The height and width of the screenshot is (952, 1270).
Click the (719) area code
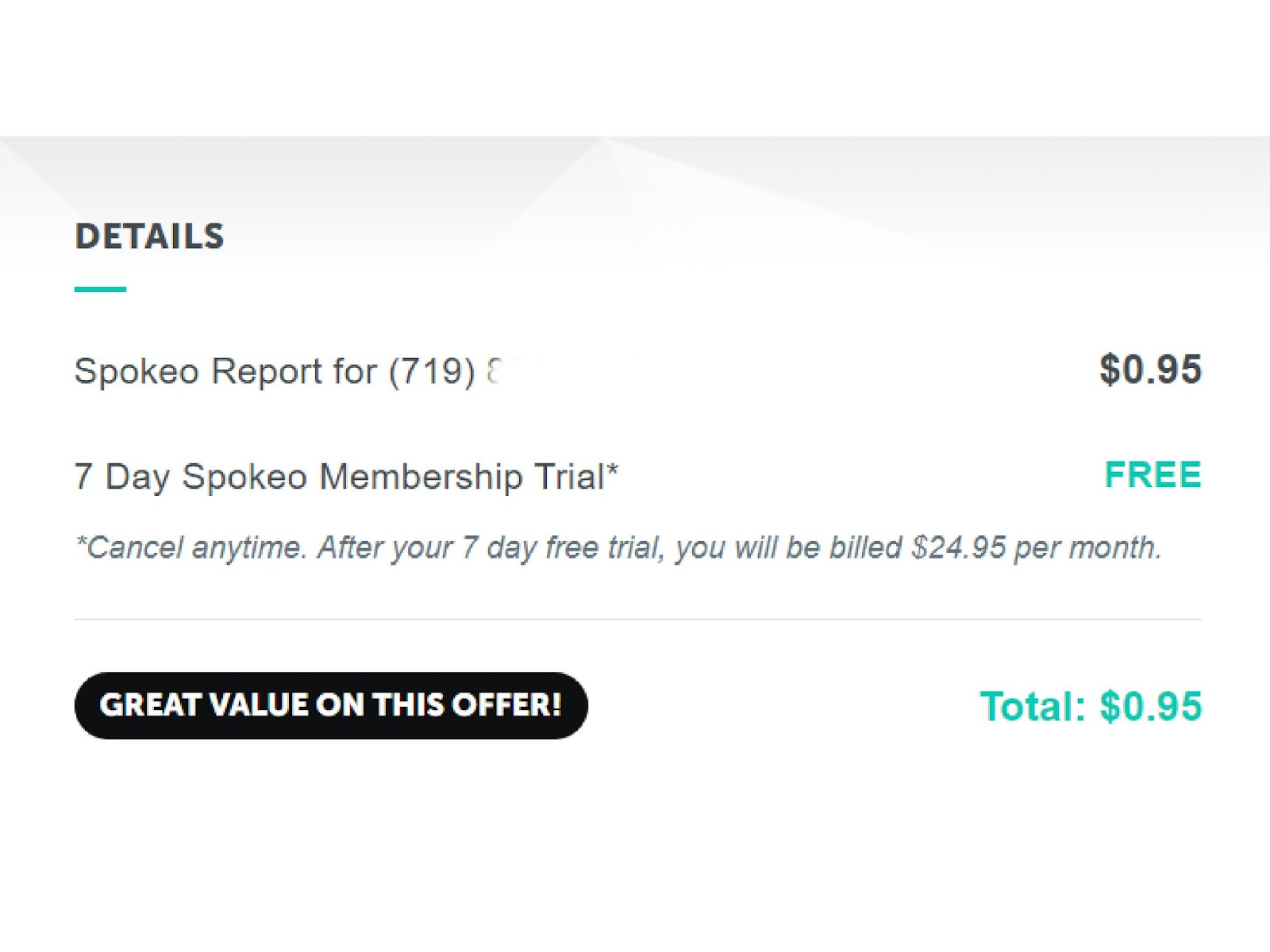point(431,370)
